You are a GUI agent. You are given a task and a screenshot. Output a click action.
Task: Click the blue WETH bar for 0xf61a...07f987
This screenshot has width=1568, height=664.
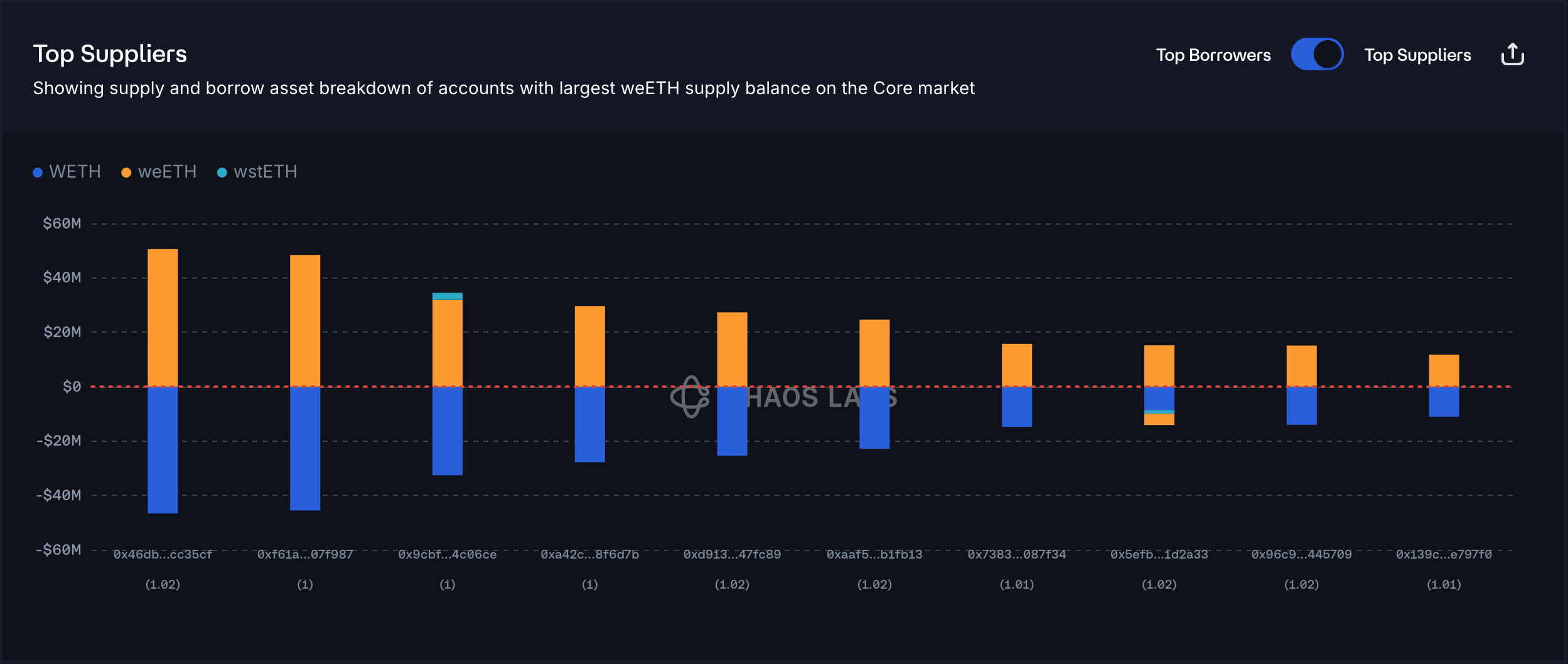(305, 448)
